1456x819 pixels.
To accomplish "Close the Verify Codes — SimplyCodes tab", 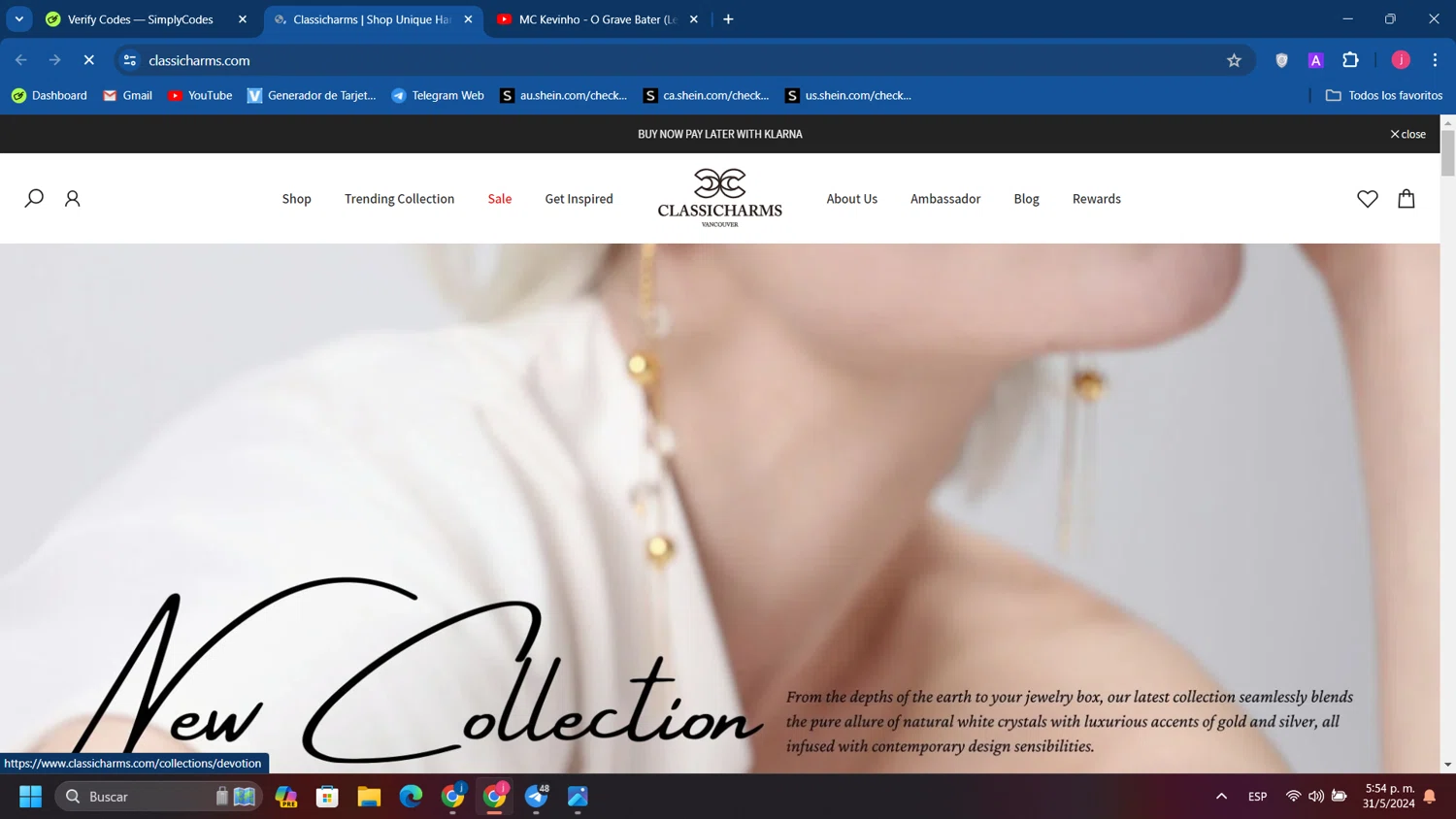I will [243, 19].
